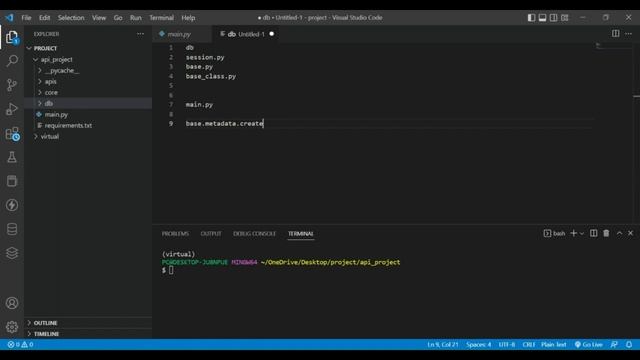Viewport: 640px width, 360px height.
Task: Switch to the DEBUG CONSOLE tab
Action: [254, 233]
